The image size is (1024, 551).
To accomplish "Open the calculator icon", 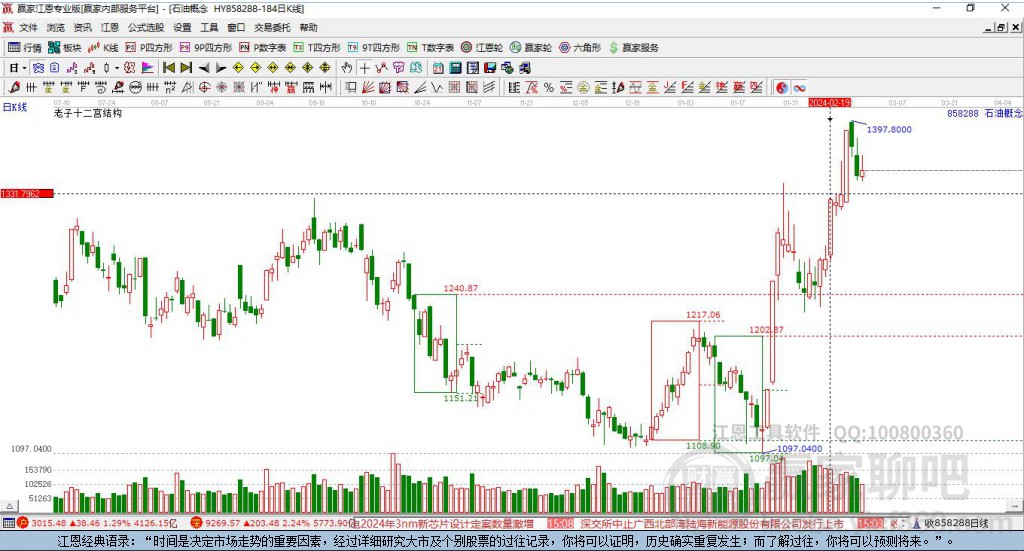I will point(455,68).
